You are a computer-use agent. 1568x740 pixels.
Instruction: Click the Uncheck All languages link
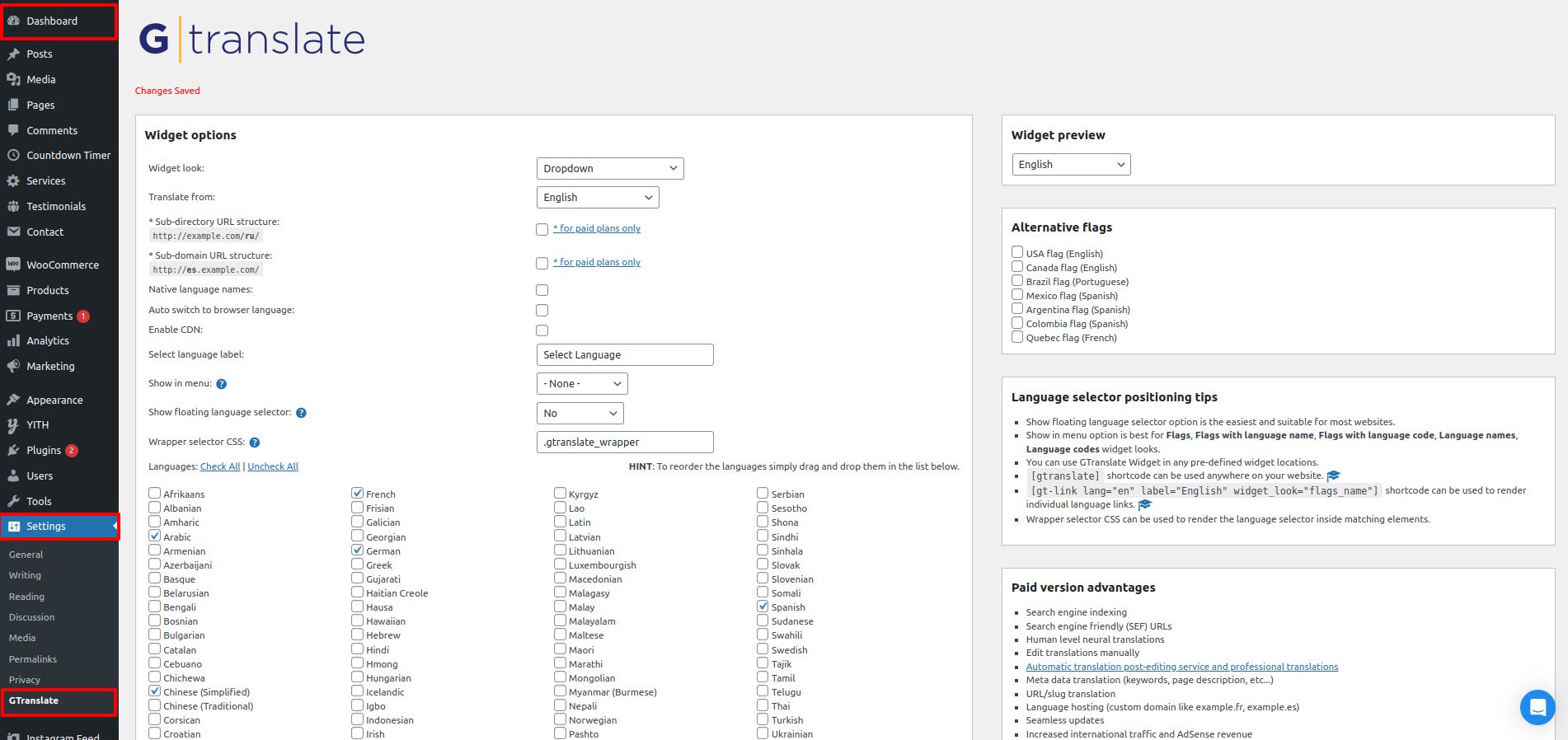pyautogui.click(x=273, y=466)
